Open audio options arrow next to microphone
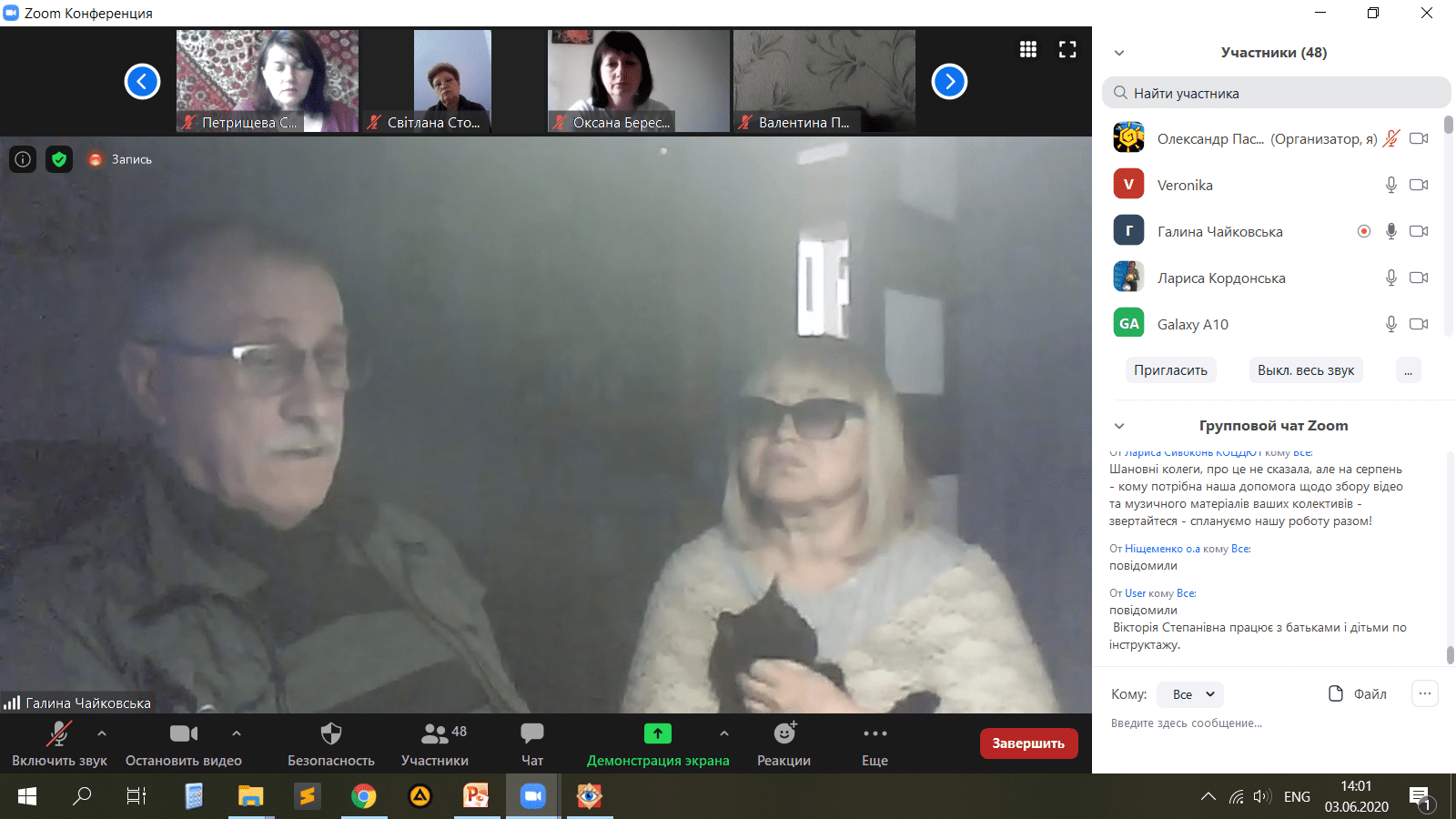Viewport: 1456px width, 819px height. (x=102, y=733)
